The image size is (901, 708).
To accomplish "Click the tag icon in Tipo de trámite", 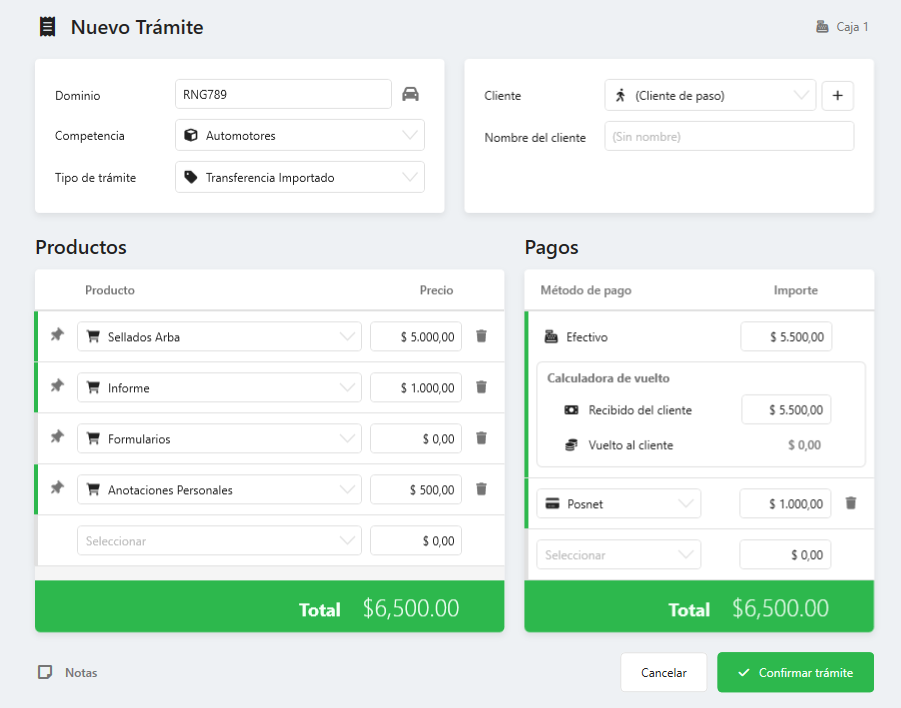I will [191, 177].
